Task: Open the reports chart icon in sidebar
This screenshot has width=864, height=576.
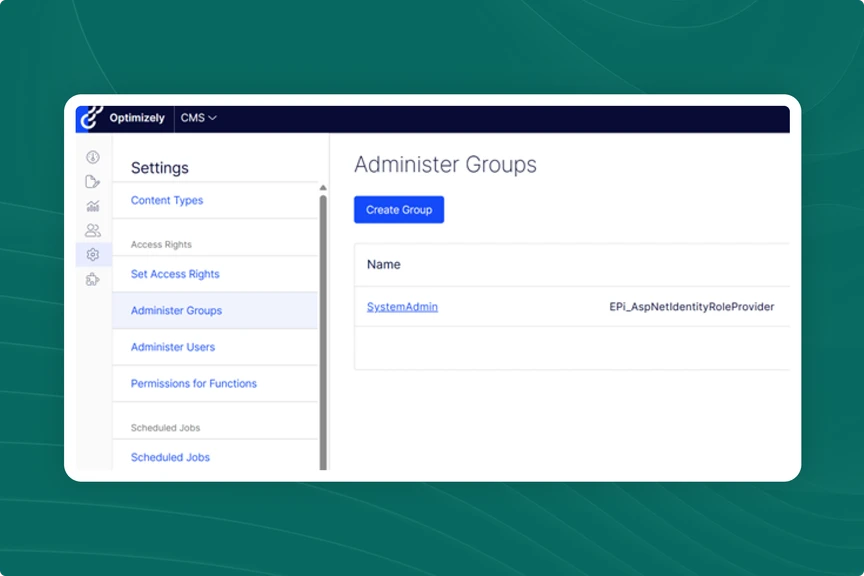Action: click(x=93, y=206)
